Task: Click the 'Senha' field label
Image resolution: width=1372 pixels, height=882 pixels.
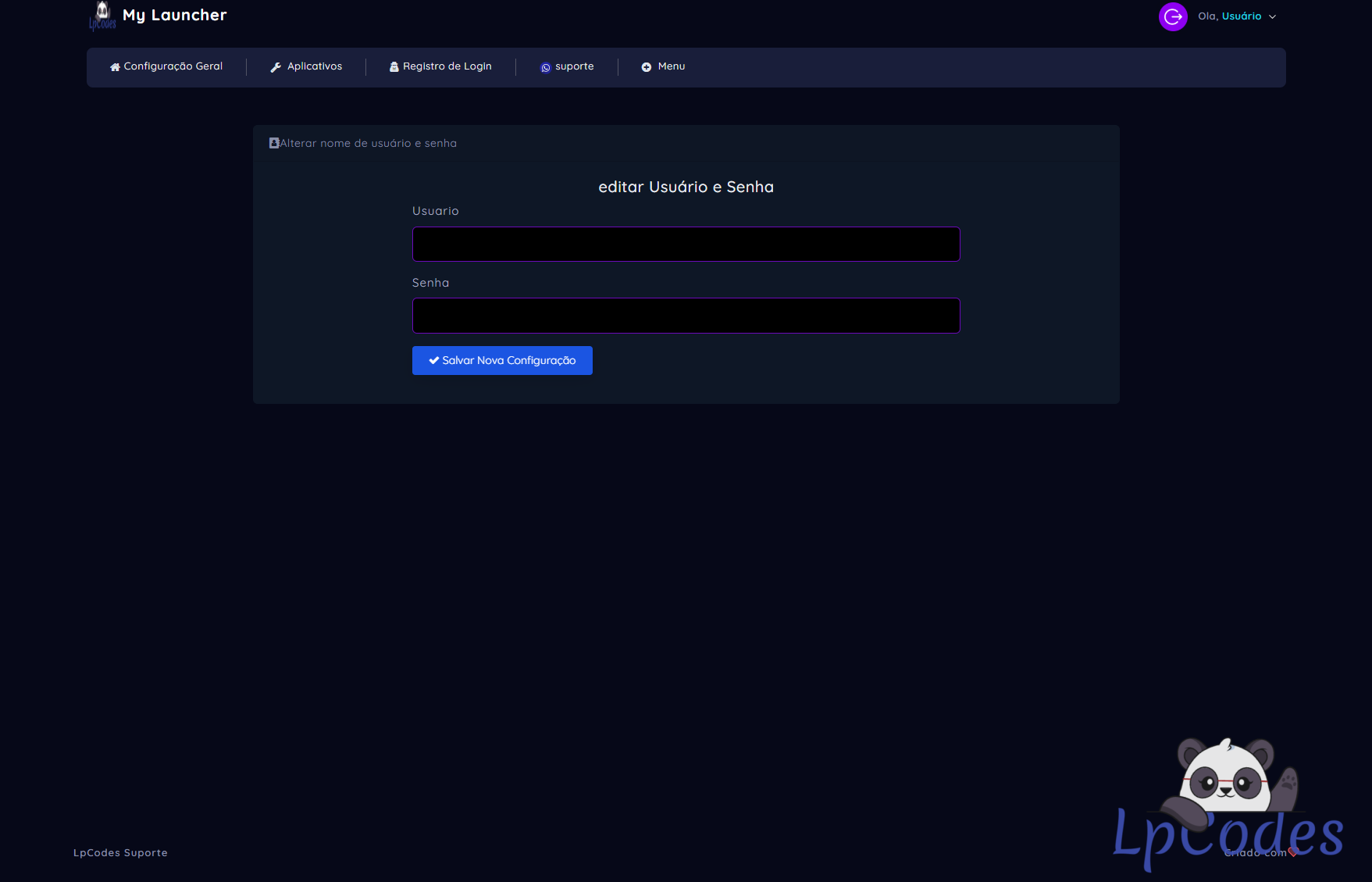Action: coord(431,283)
